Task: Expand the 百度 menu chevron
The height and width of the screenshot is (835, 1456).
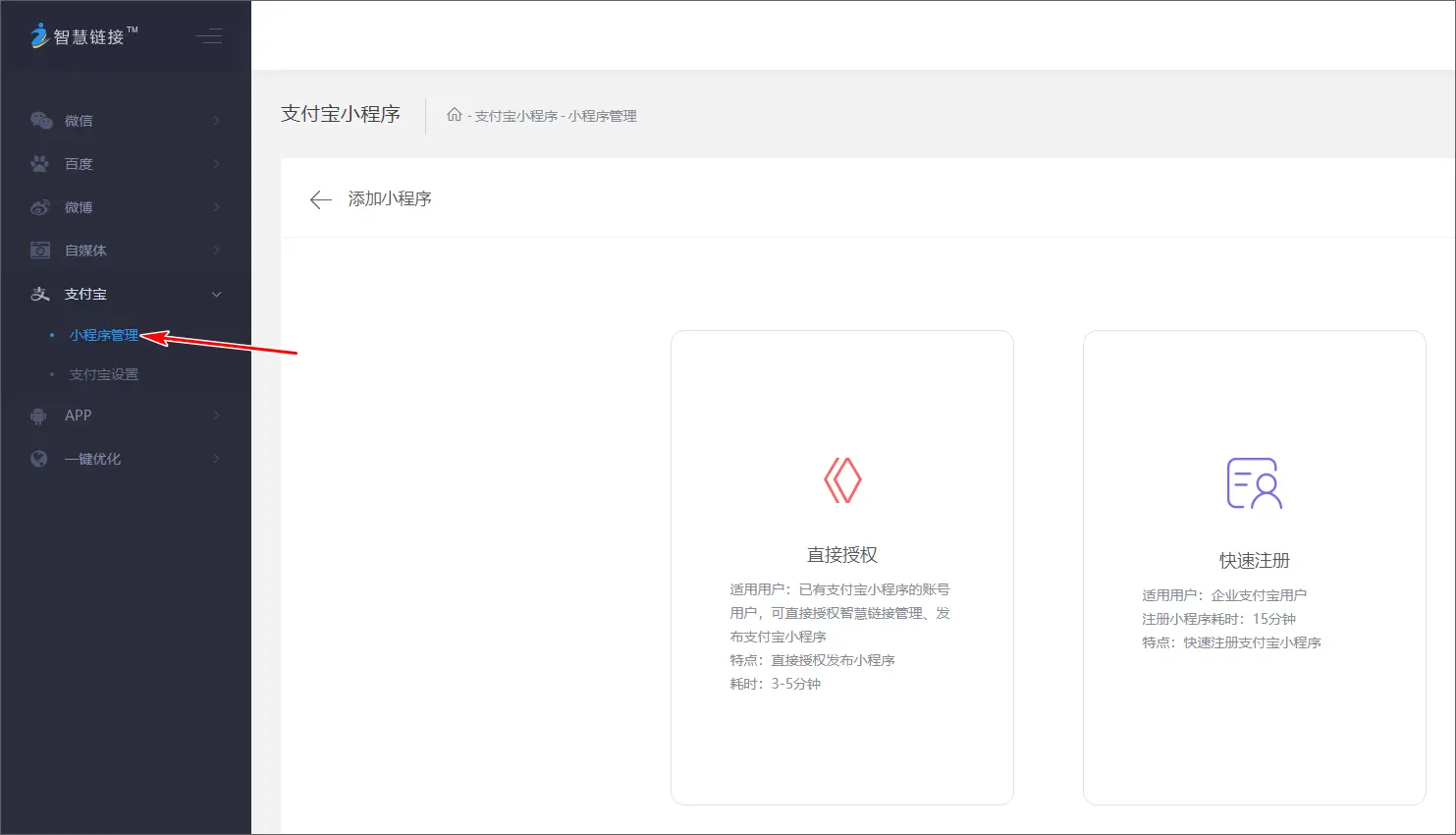Action: coord(217,164)
